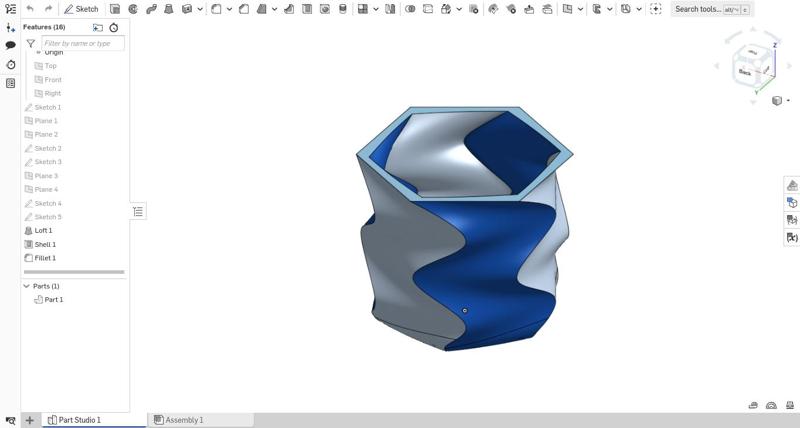Click the Back face of view cube
Viewport: 800px width, 428px height.
coord(744,72)
